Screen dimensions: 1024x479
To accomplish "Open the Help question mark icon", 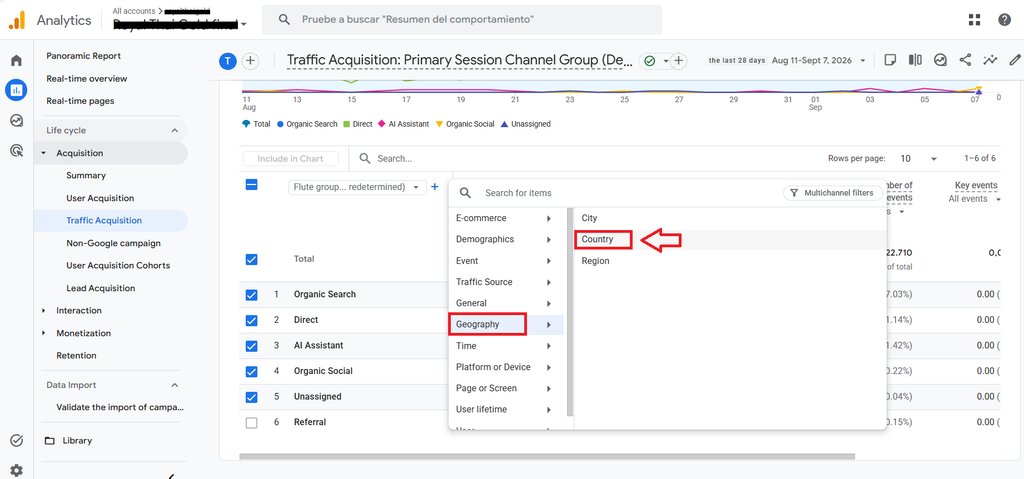I will [1004, 20].
